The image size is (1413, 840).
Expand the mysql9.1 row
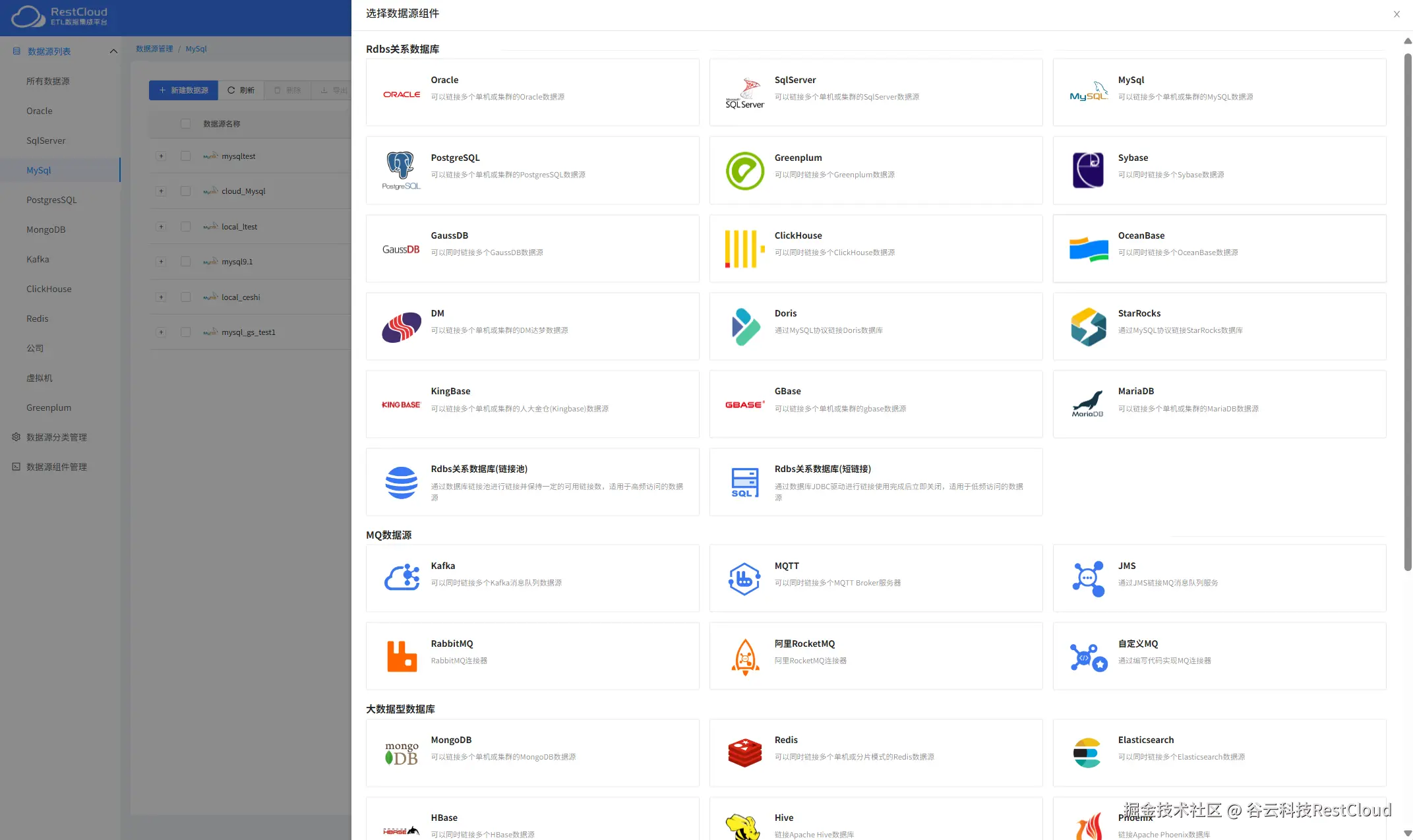coord(161,262)
